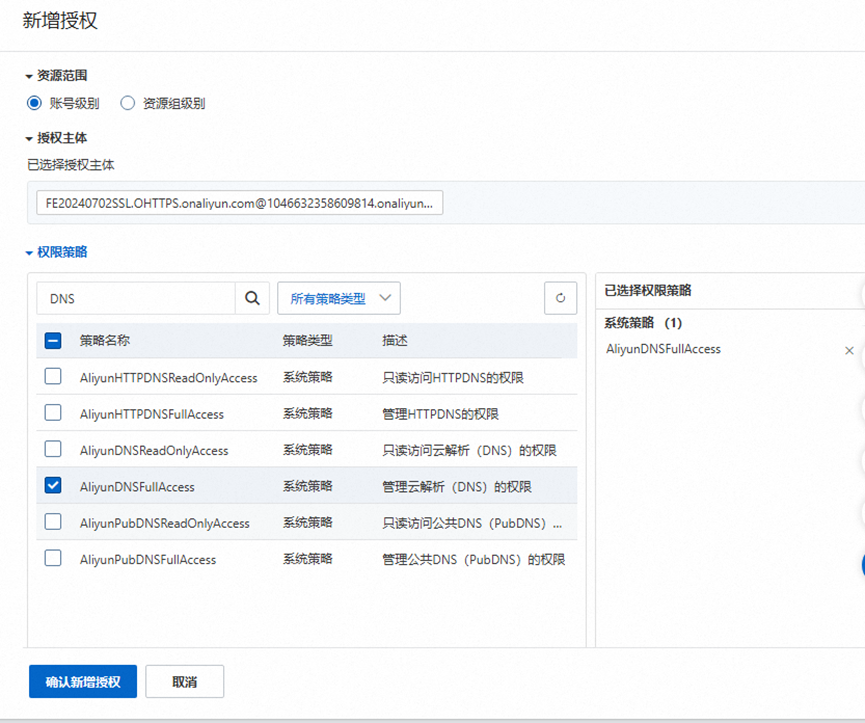Click the description 管理云解析（DNS）的权限

[x=457, y=487]
